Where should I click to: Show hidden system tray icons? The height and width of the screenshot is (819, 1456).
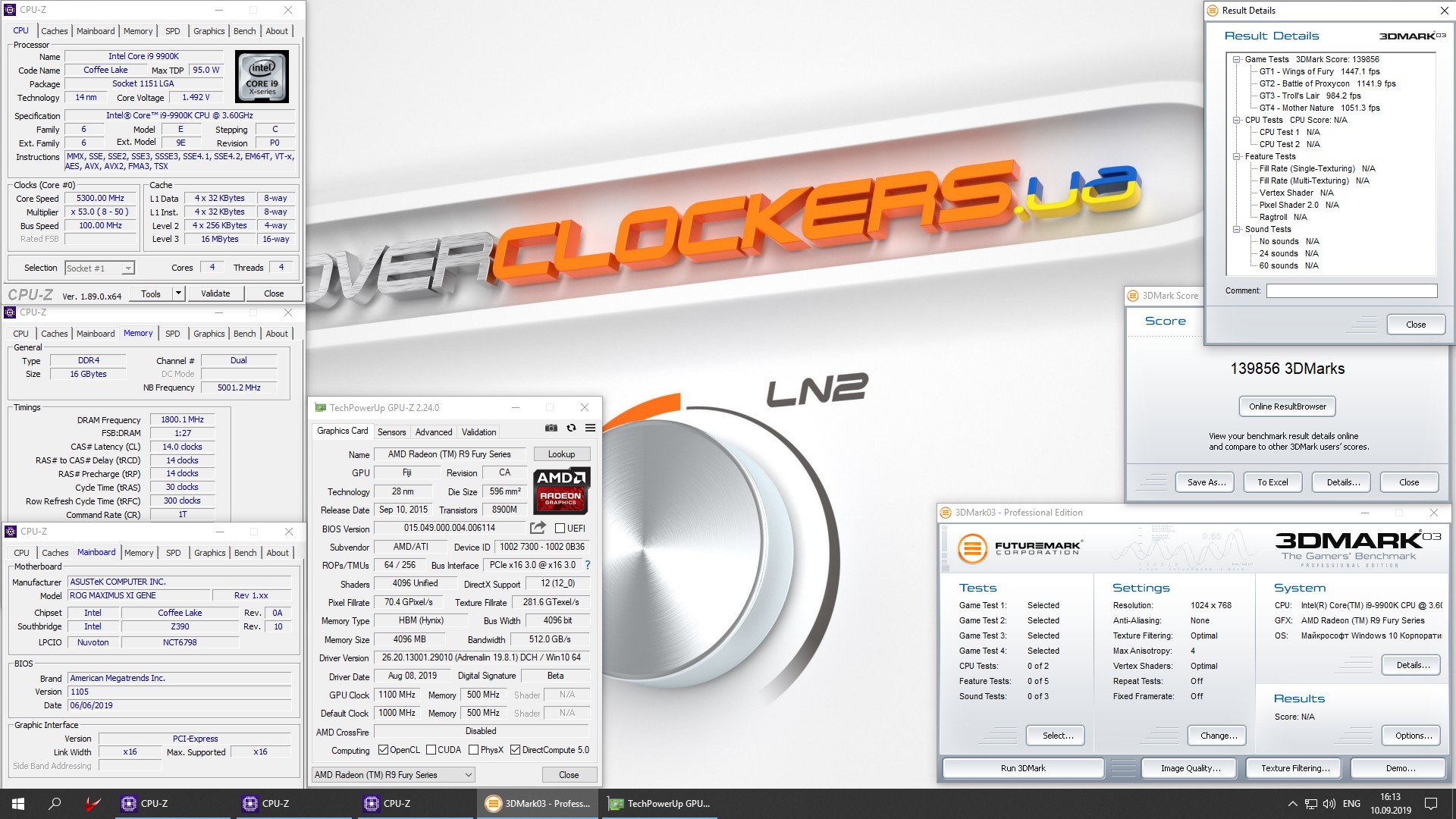pos(1292,804)
